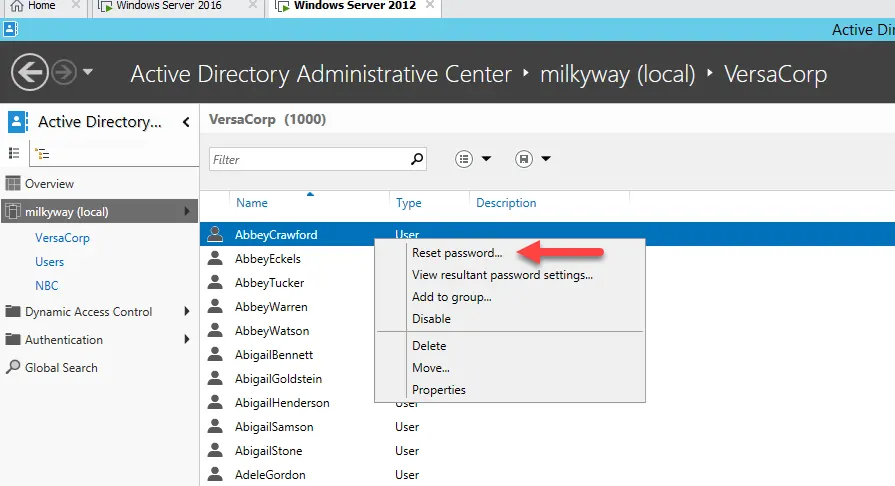Select milkyway (local) node
This screenshot has width=895, height=486.
[x=99, y=211]
